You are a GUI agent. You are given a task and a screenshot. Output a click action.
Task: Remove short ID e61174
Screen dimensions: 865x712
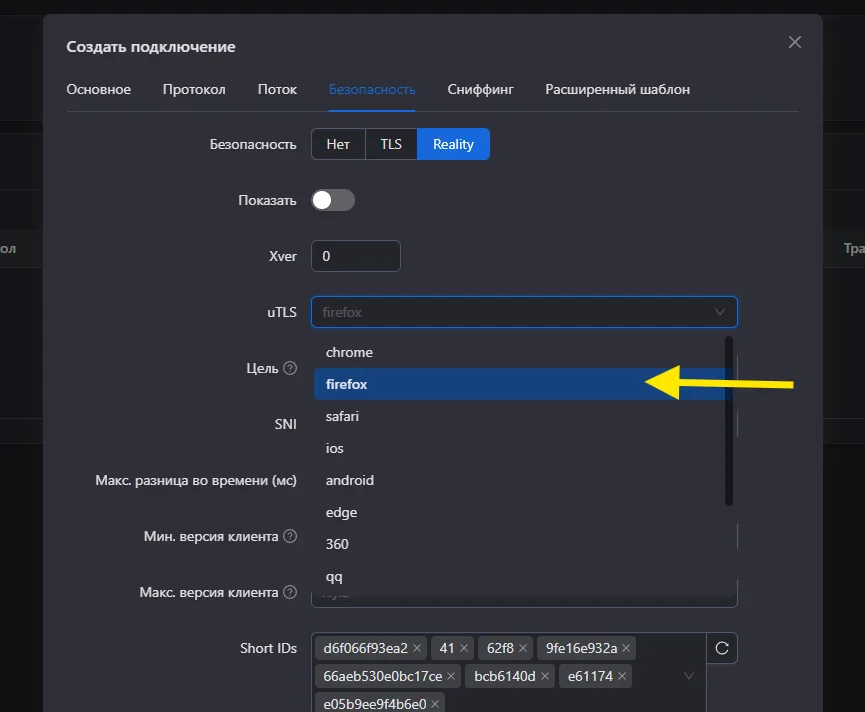[622, 676]
